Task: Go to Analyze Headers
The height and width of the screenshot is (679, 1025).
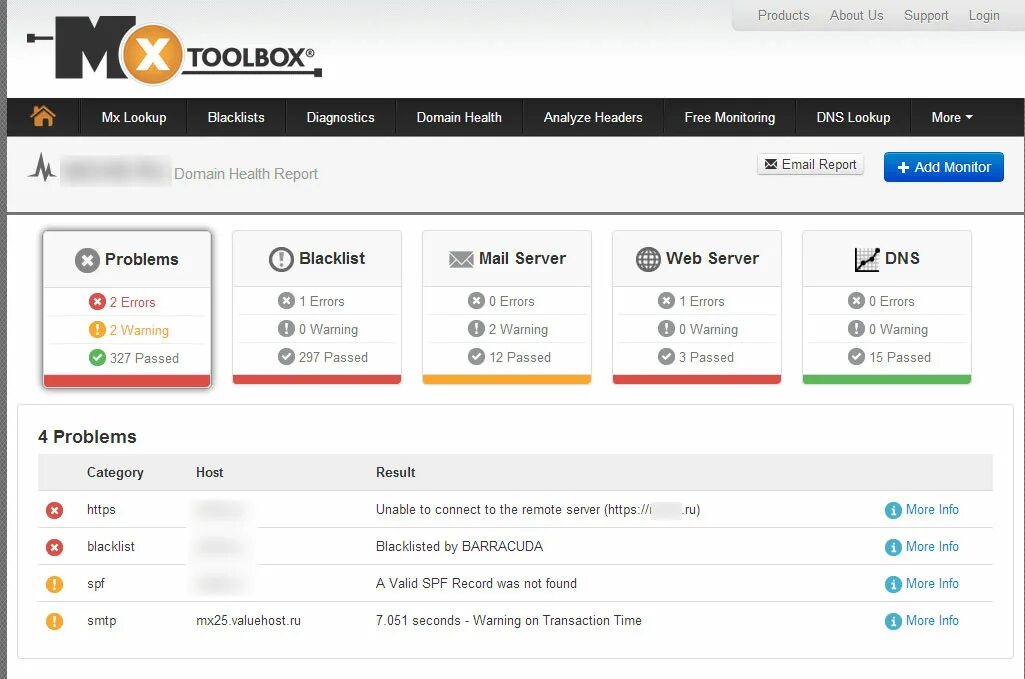Action: 593,117
